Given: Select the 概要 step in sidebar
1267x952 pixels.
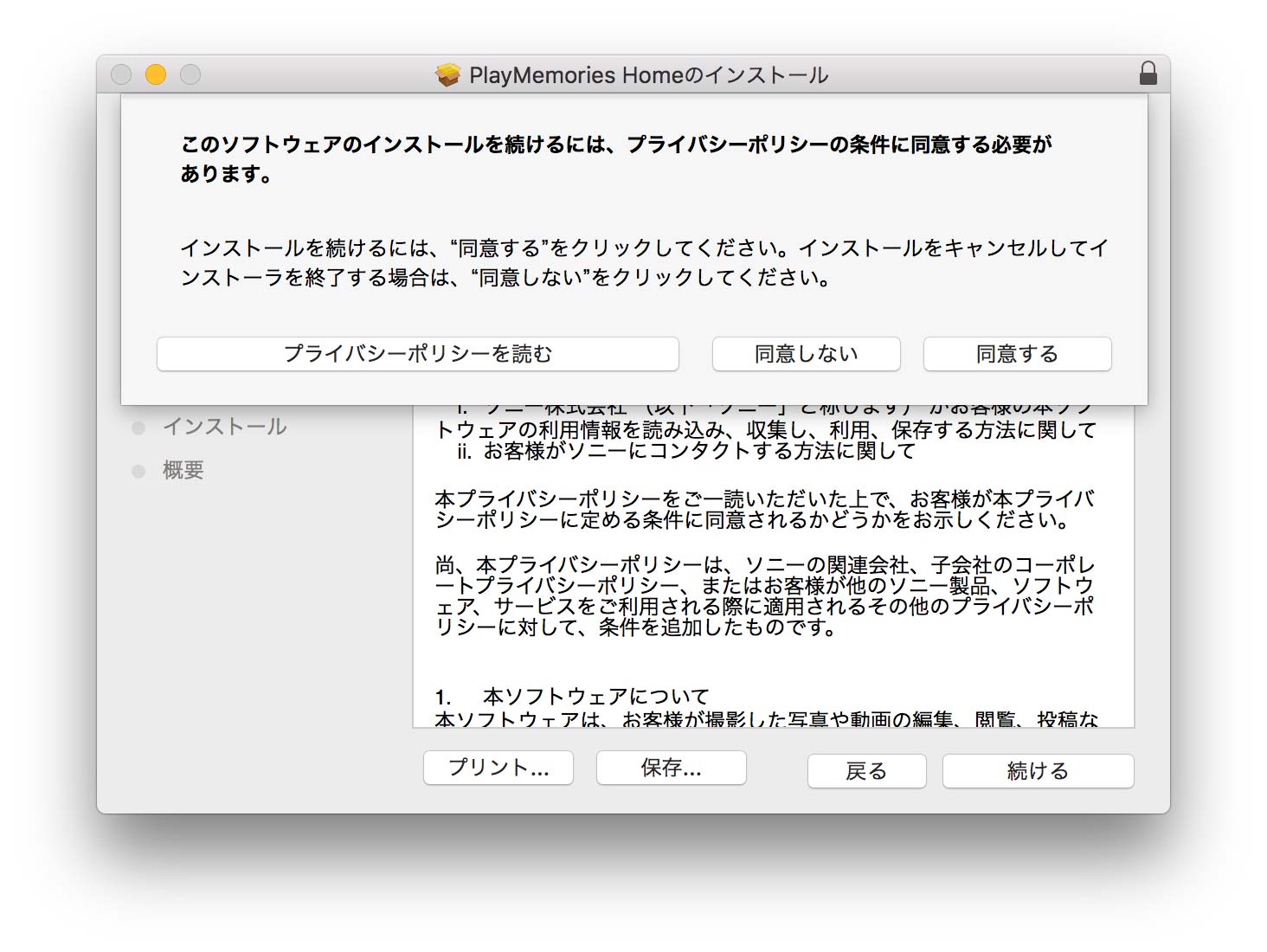Looking at the screenshot, I should 183,470.
